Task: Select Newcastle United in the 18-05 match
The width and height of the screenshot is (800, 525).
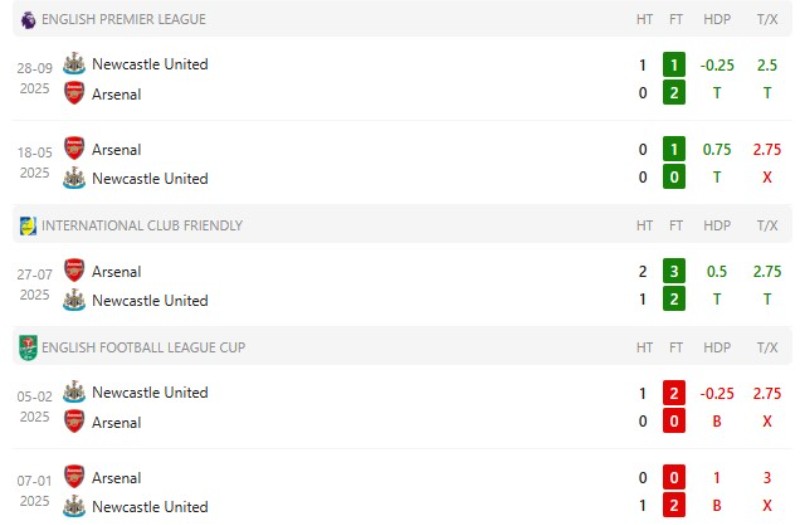Action: tap(150, 179)
